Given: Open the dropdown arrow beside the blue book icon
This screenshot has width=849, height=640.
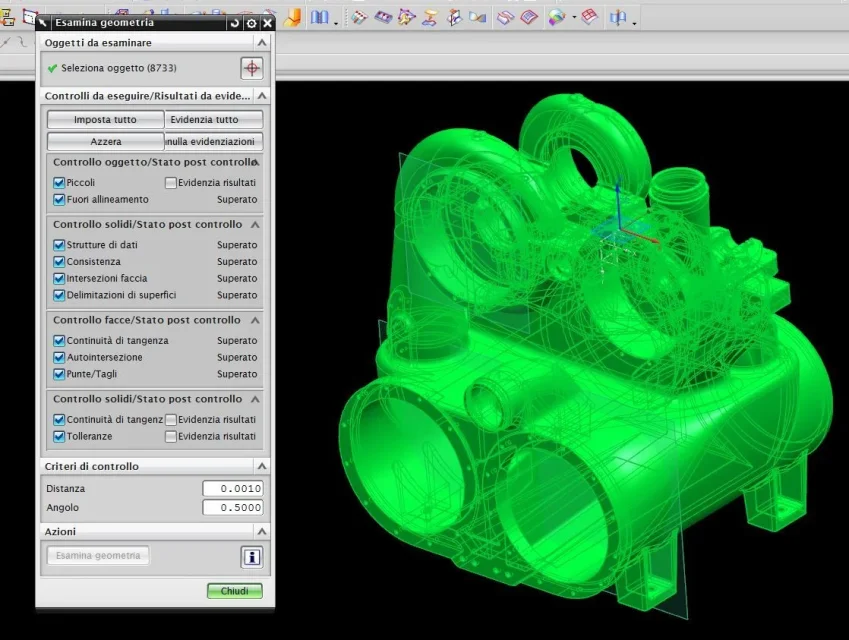Looking at the screenshot, I should [336, 23].
